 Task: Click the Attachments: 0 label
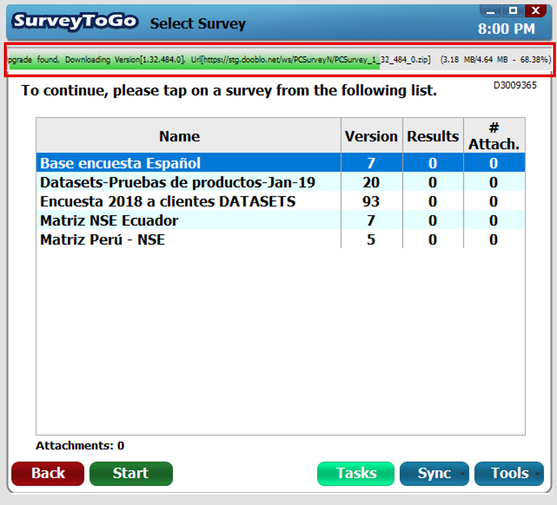[x=80, y=445]
